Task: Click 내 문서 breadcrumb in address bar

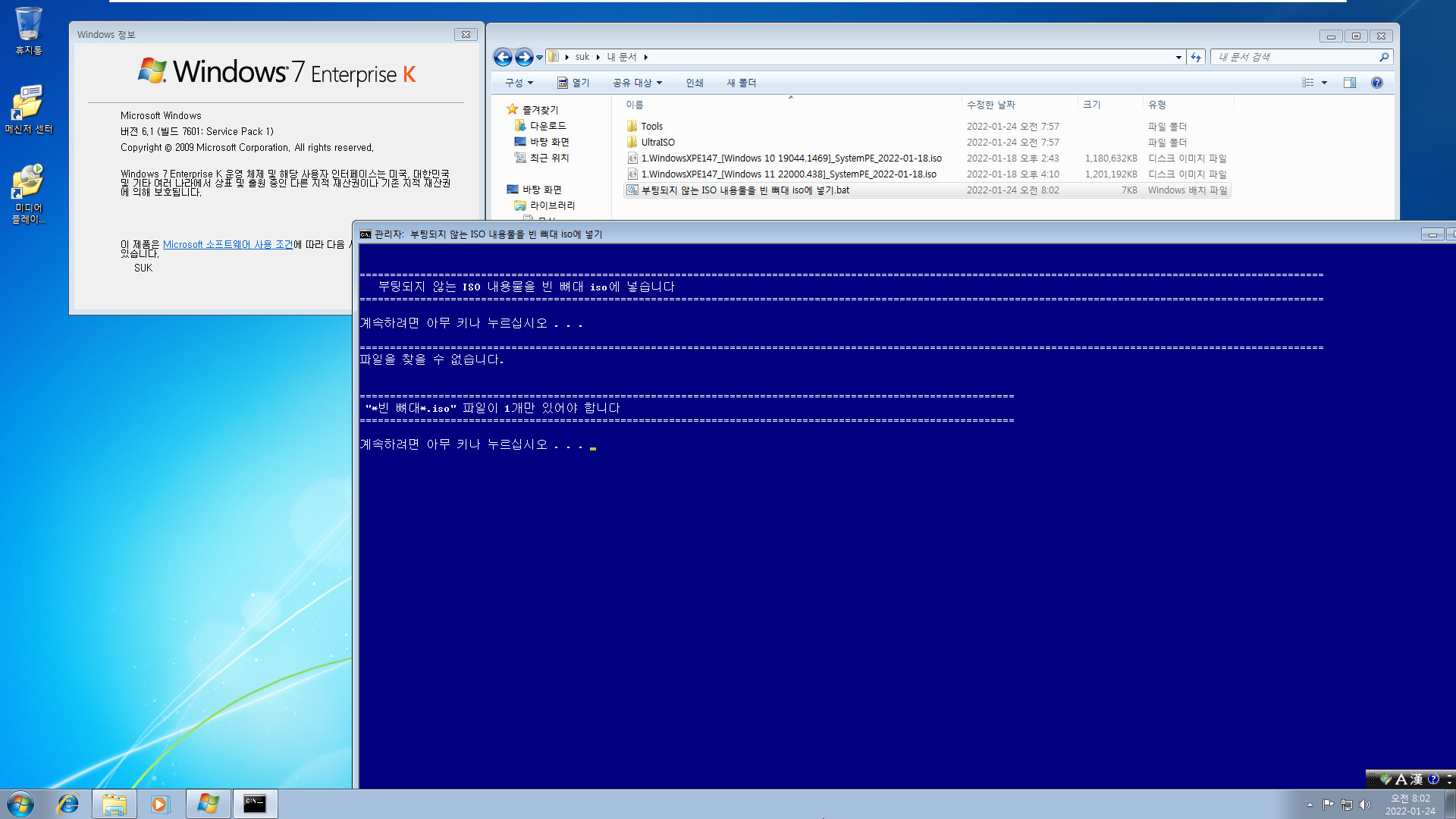Action: (621, 57)
